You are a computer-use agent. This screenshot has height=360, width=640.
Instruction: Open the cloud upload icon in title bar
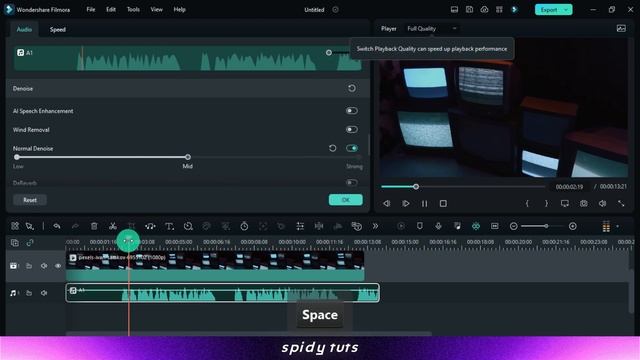point(484,9)
